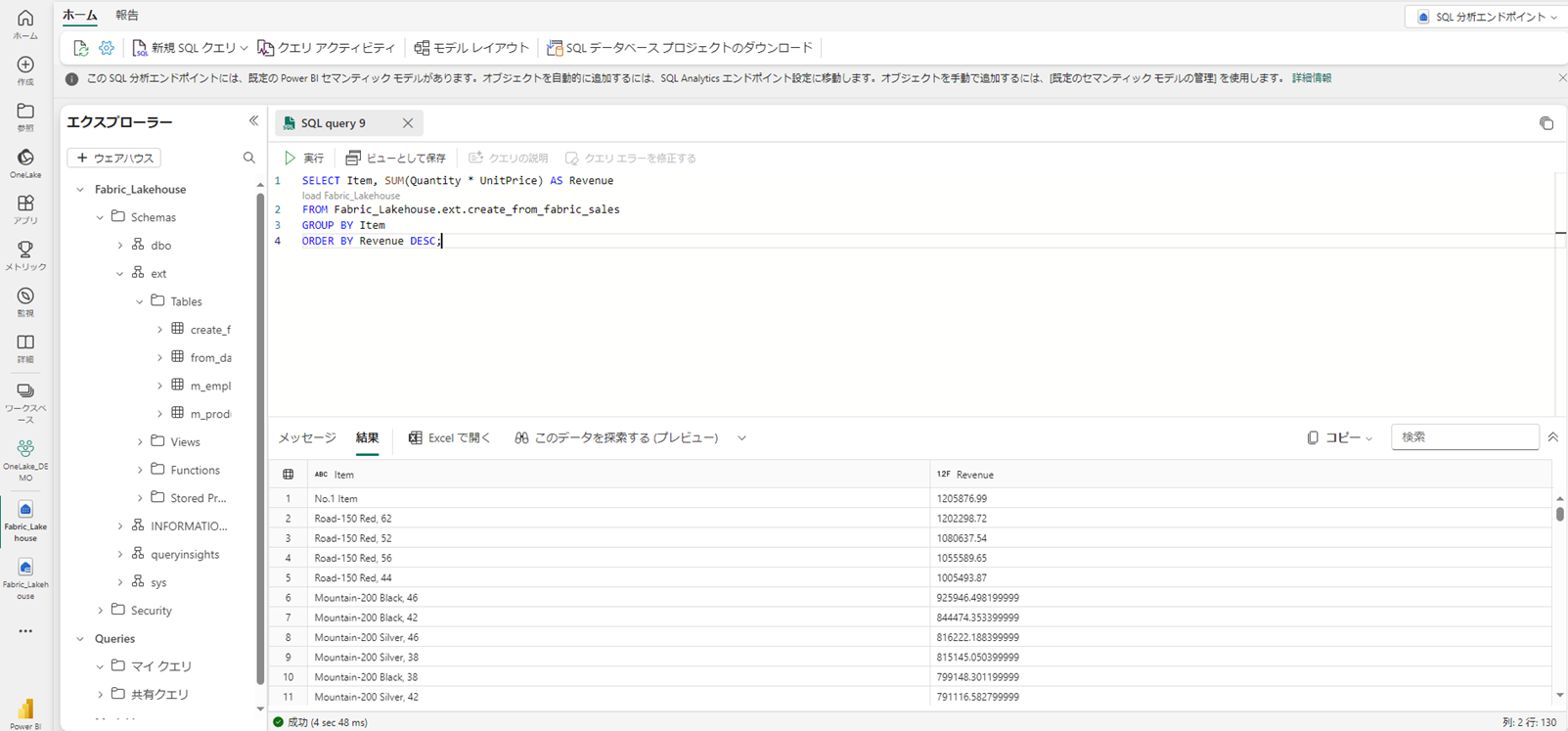The image size is (1568, 731).
Task: Open the ワークスペース icon in sidebar
Action: click(x=25, y=402)
